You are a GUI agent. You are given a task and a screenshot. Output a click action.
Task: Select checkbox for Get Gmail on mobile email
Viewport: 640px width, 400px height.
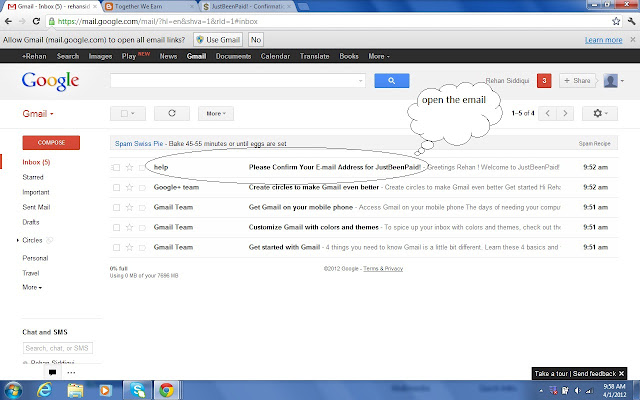(116, 207)
